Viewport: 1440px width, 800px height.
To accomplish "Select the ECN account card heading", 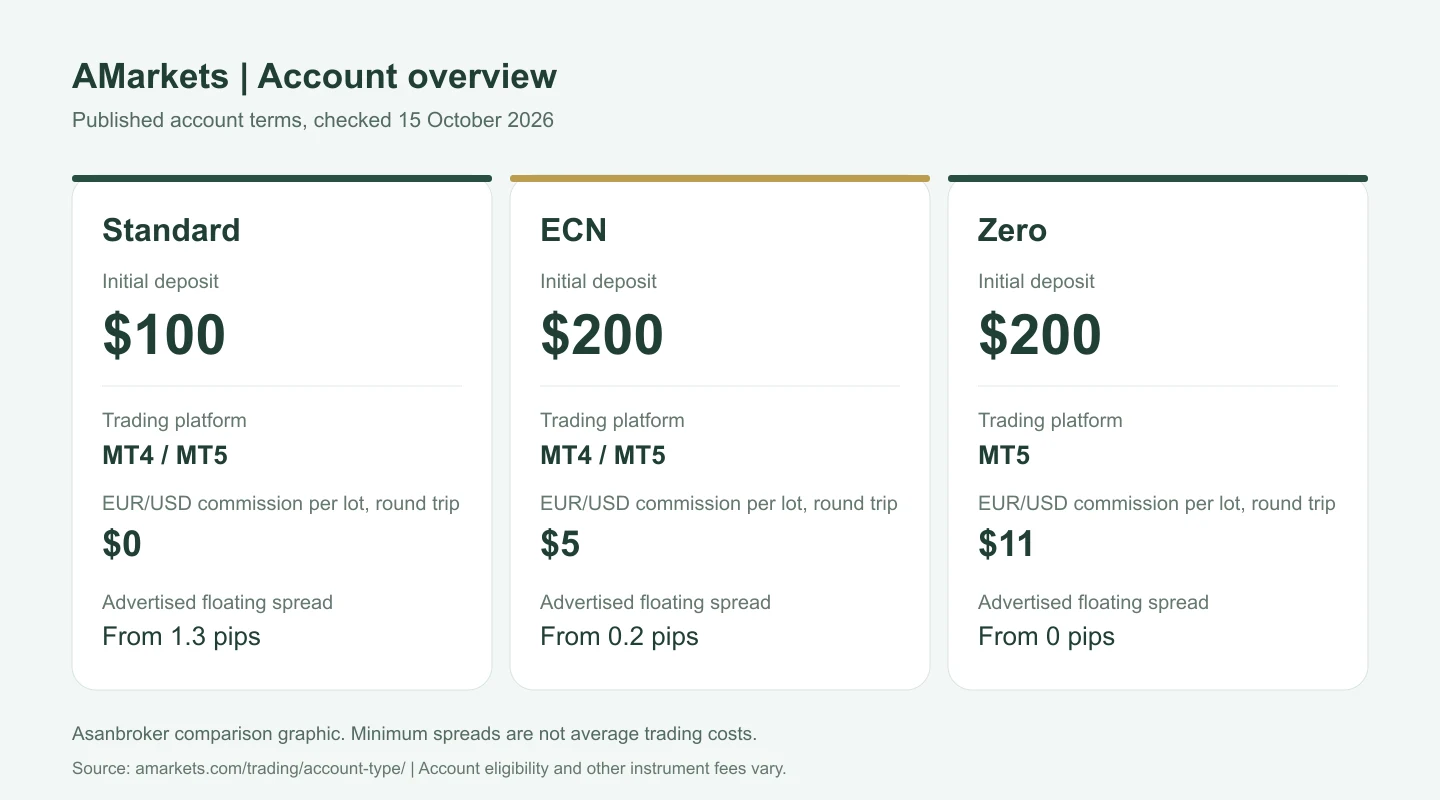I will (x=573, y=230).
